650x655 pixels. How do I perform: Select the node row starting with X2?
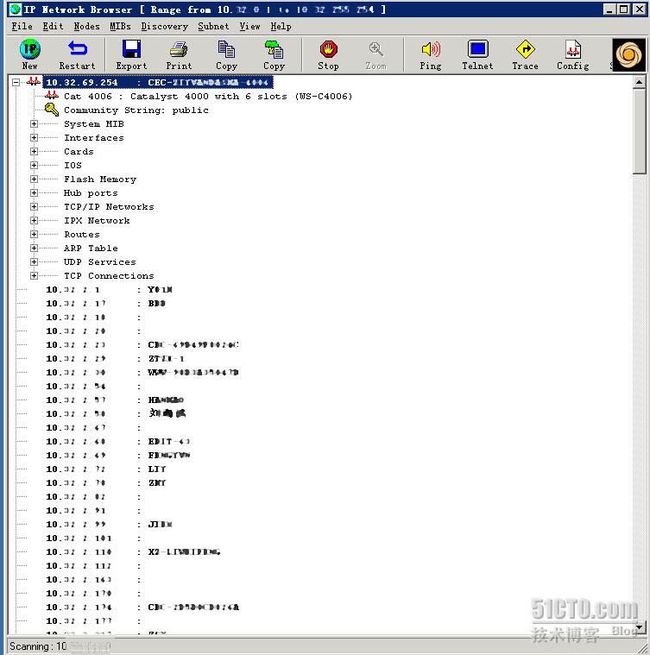[x=133, y=551]
